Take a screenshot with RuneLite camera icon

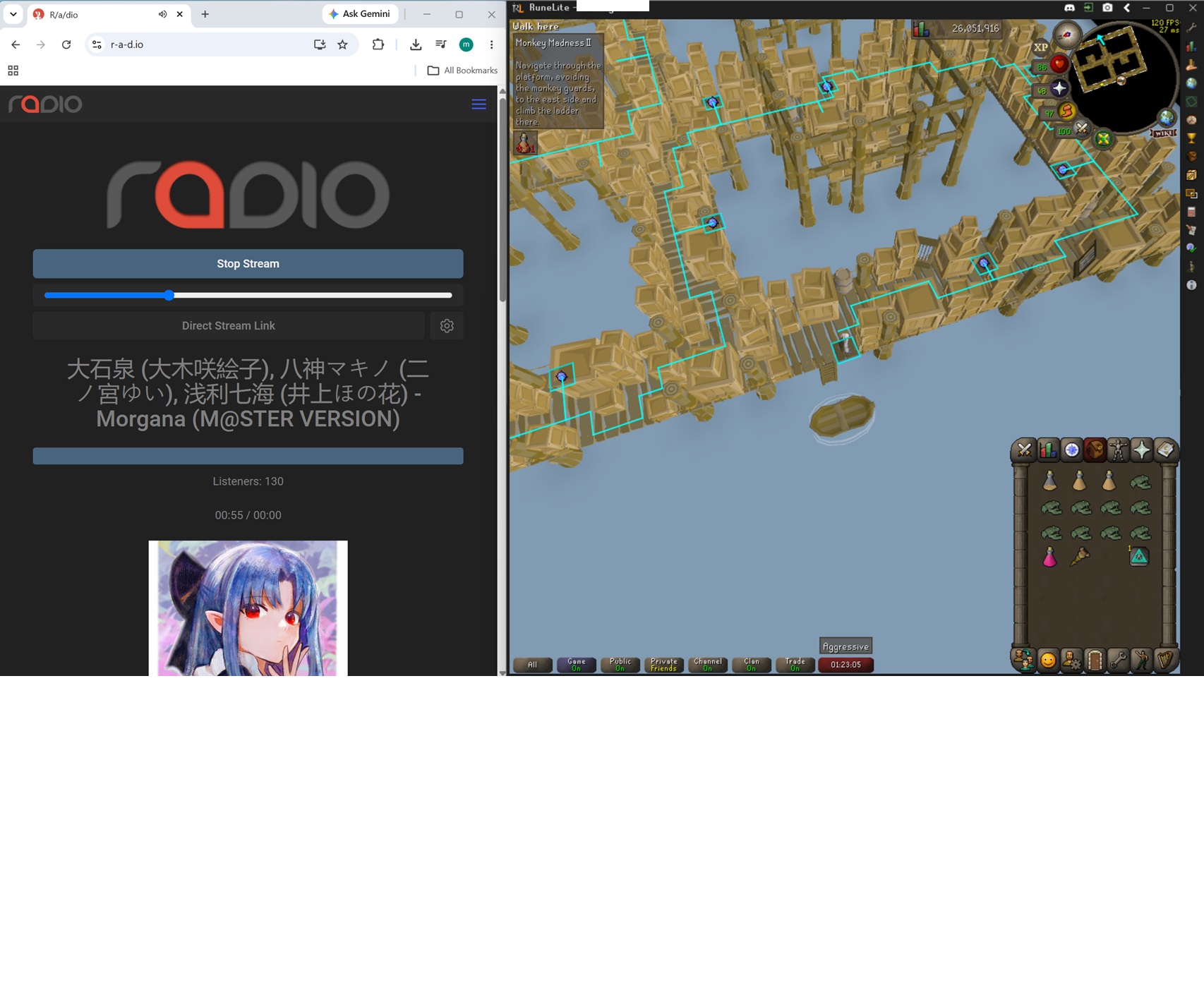pos(1107,8)
